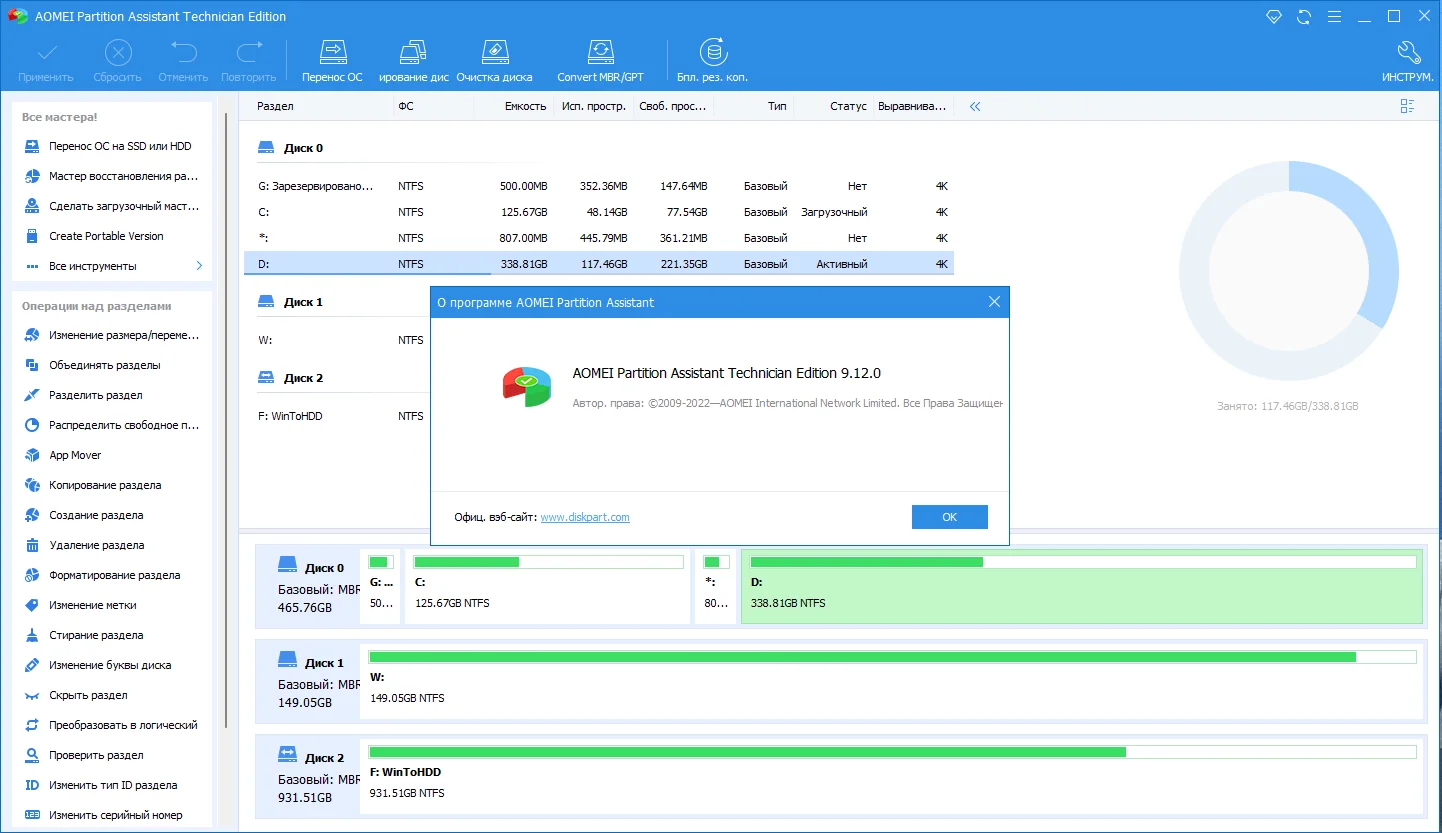Click OK in the About dialog
The image size is (1442, 833).
pos(950,517)
